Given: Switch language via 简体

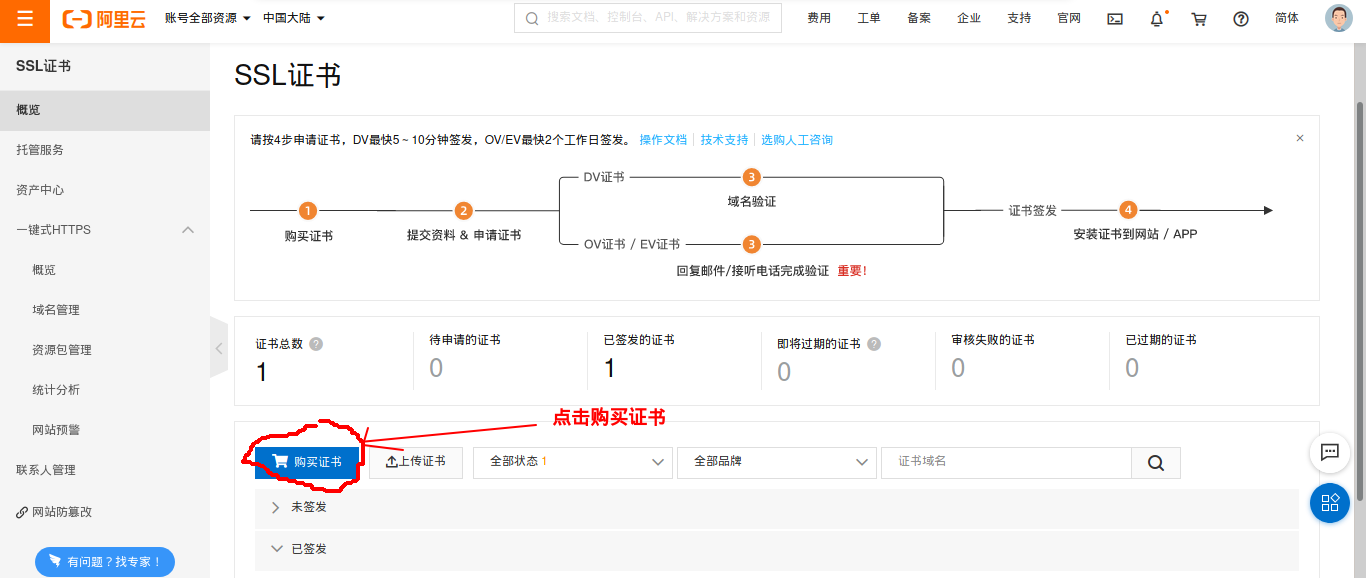Looking at the screenshot, I should click(x=1287, y=19).
